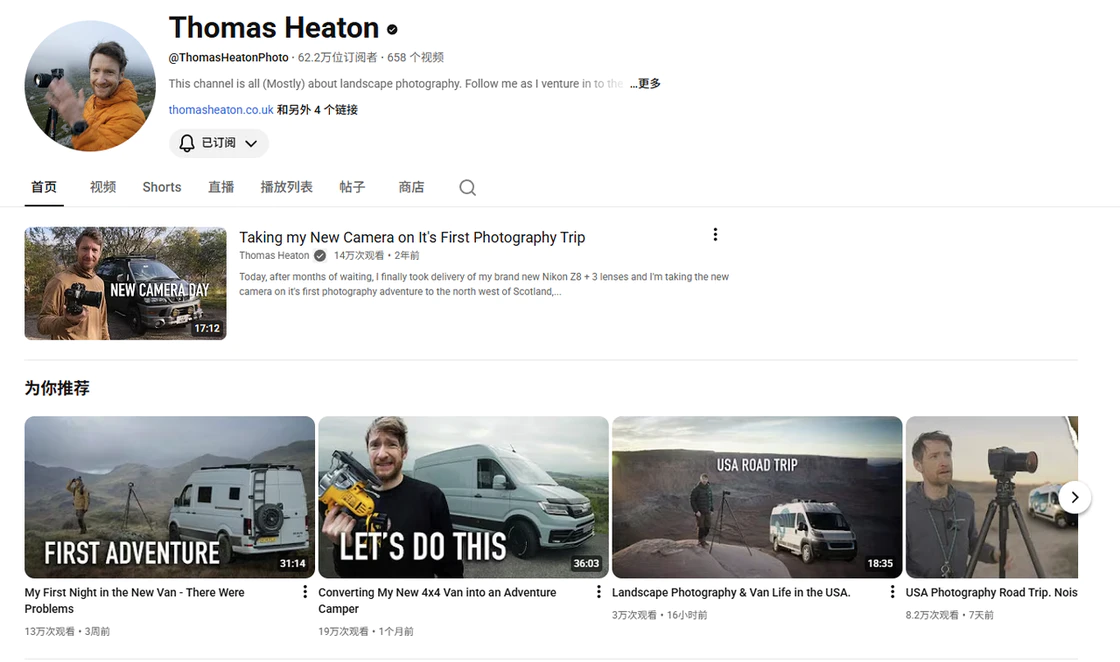Click the notification bell on the subscribed button

click(x=186, y=143)
